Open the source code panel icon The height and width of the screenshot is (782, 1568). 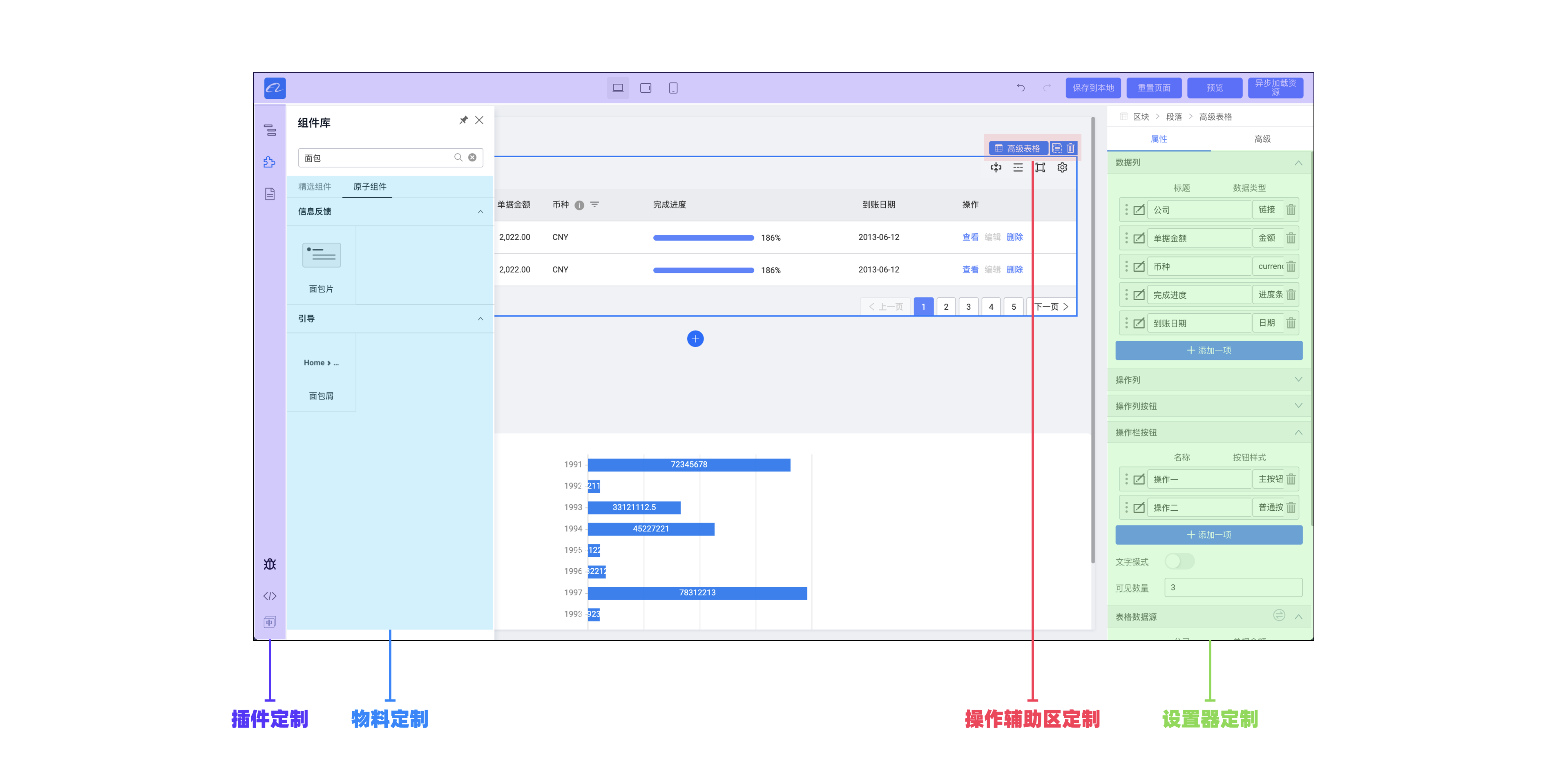(x=270, y=596)
